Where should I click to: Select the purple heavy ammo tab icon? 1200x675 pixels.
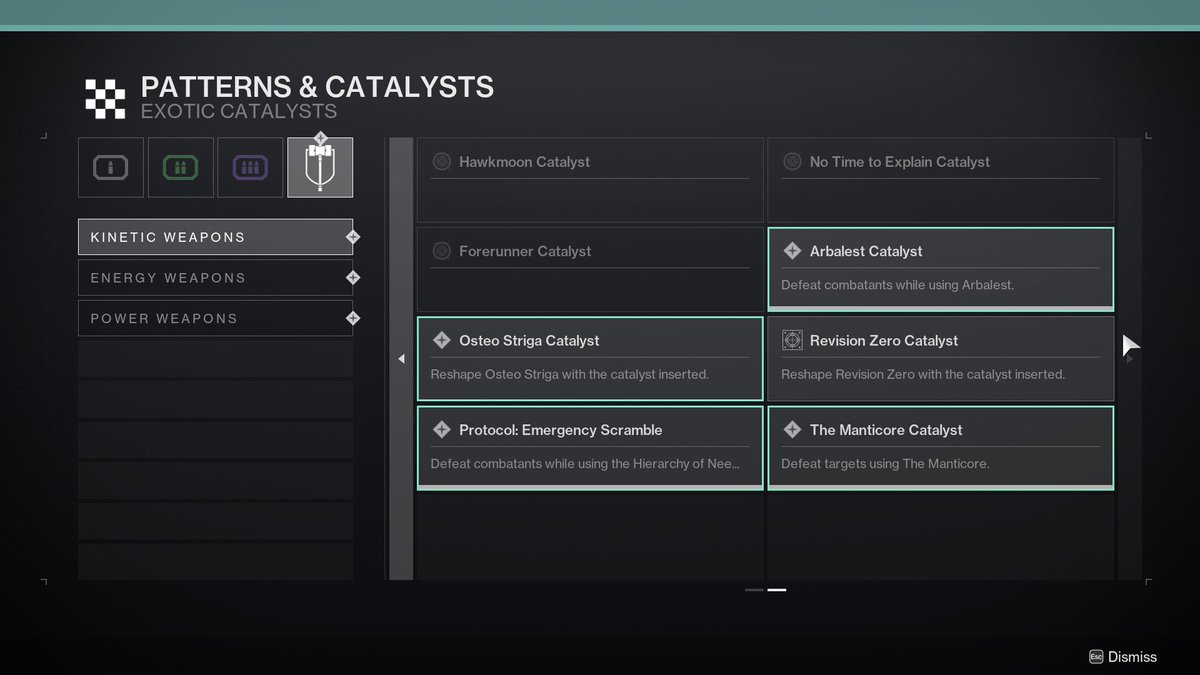(250, 167)
